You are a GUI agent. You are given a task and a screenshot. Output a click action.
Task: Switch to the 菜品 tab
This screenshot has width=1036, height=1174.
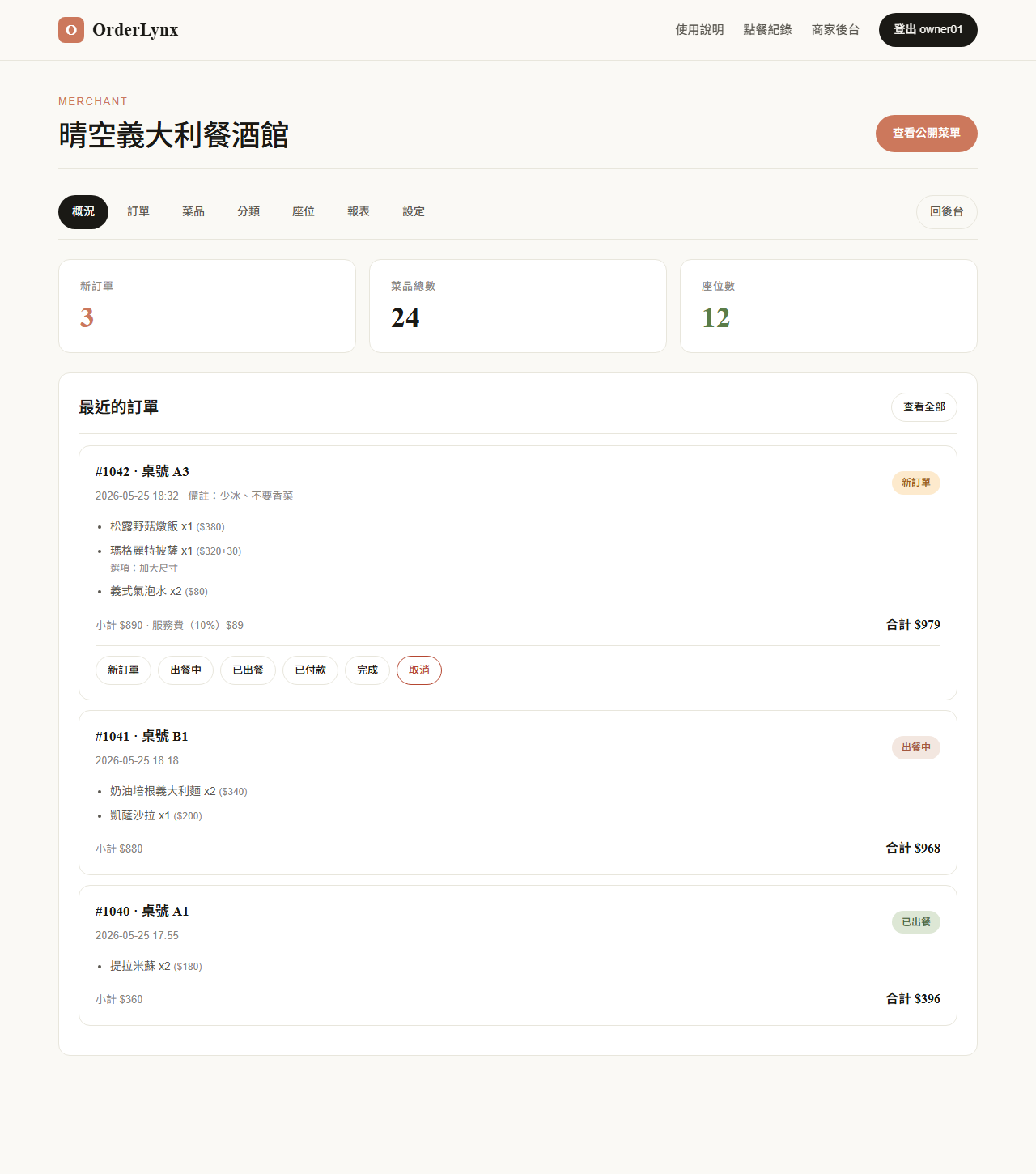pos(193,212)
